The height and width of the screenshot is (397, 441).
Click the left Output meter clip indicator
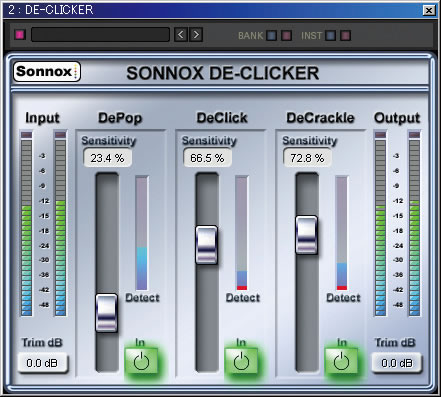[380, 135]
